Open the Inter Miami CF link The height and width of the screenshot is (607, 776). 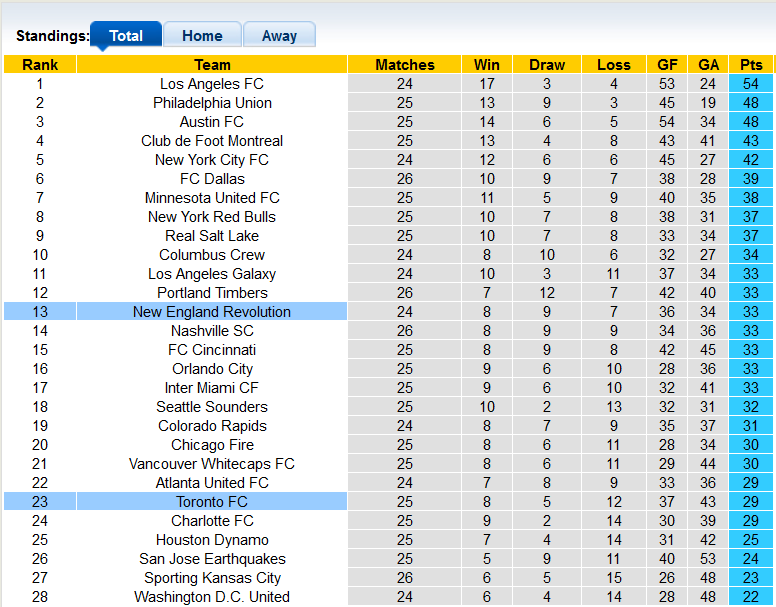tap(212, 388)
